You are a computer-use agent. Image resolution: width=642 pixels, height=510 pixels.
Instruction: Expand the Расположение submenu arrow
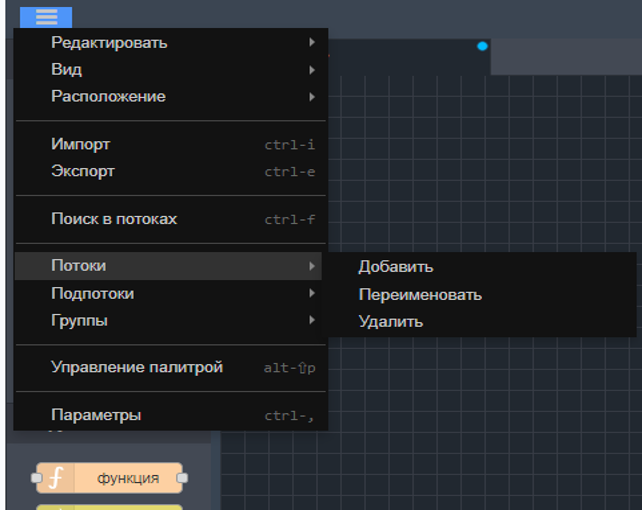tap(312, 97)
